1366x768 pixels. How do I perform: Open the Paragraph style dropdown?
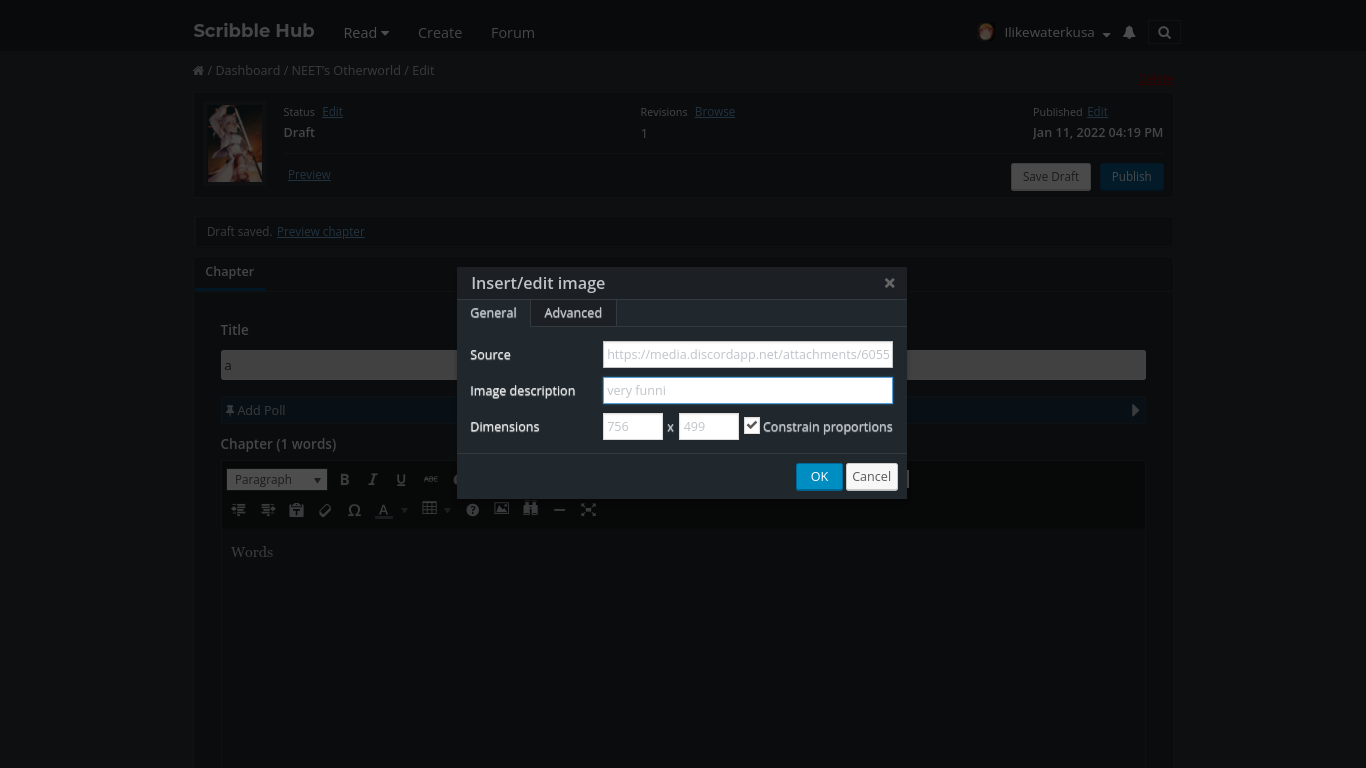tap(276, 479)
